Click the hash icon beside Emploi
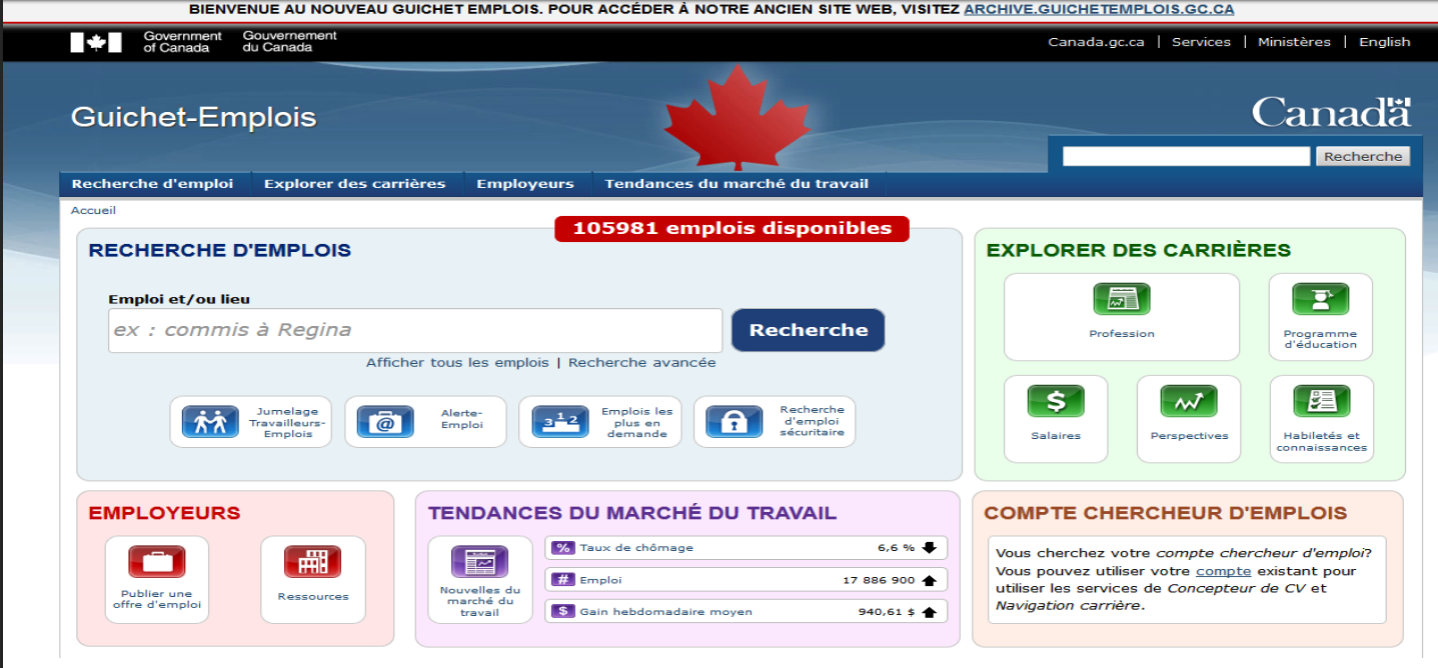This screenshot has width=1438, height=668. tap(563, 580)
